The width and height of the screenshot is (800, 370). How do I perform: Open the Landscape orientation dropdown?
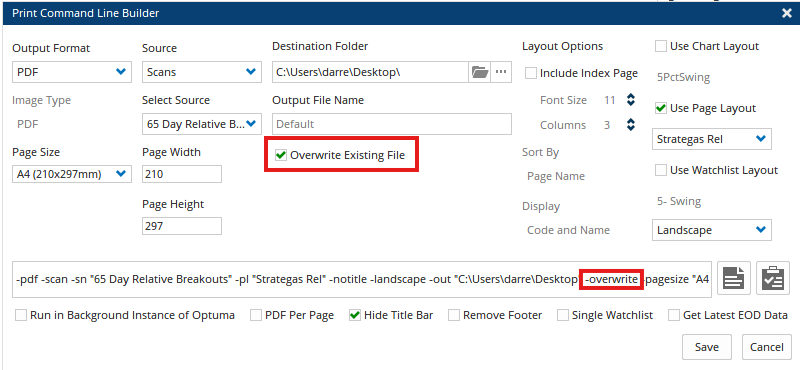[712, 230]
